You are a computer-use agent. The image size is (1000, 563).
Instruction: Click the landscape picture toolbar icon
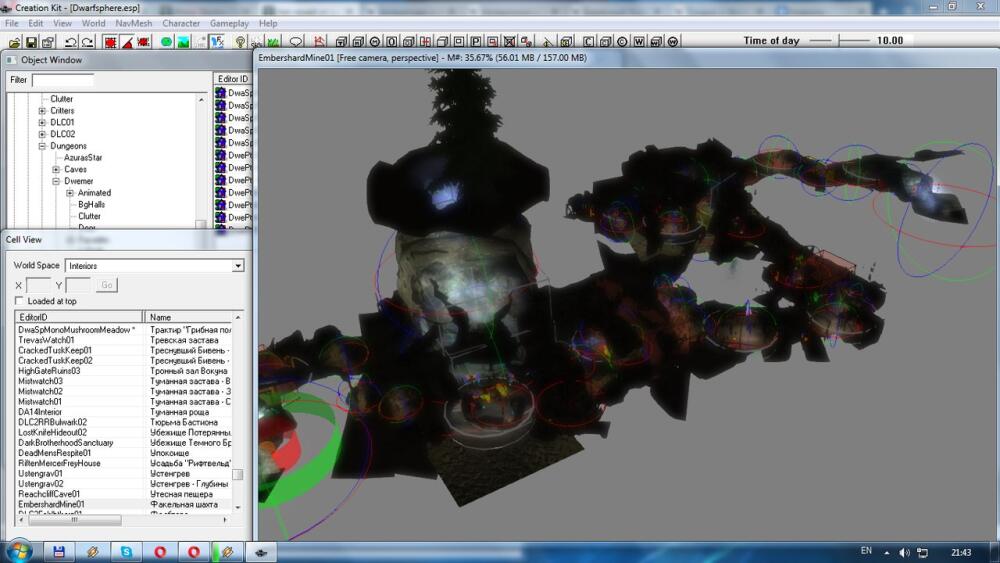tap(183, 42)
